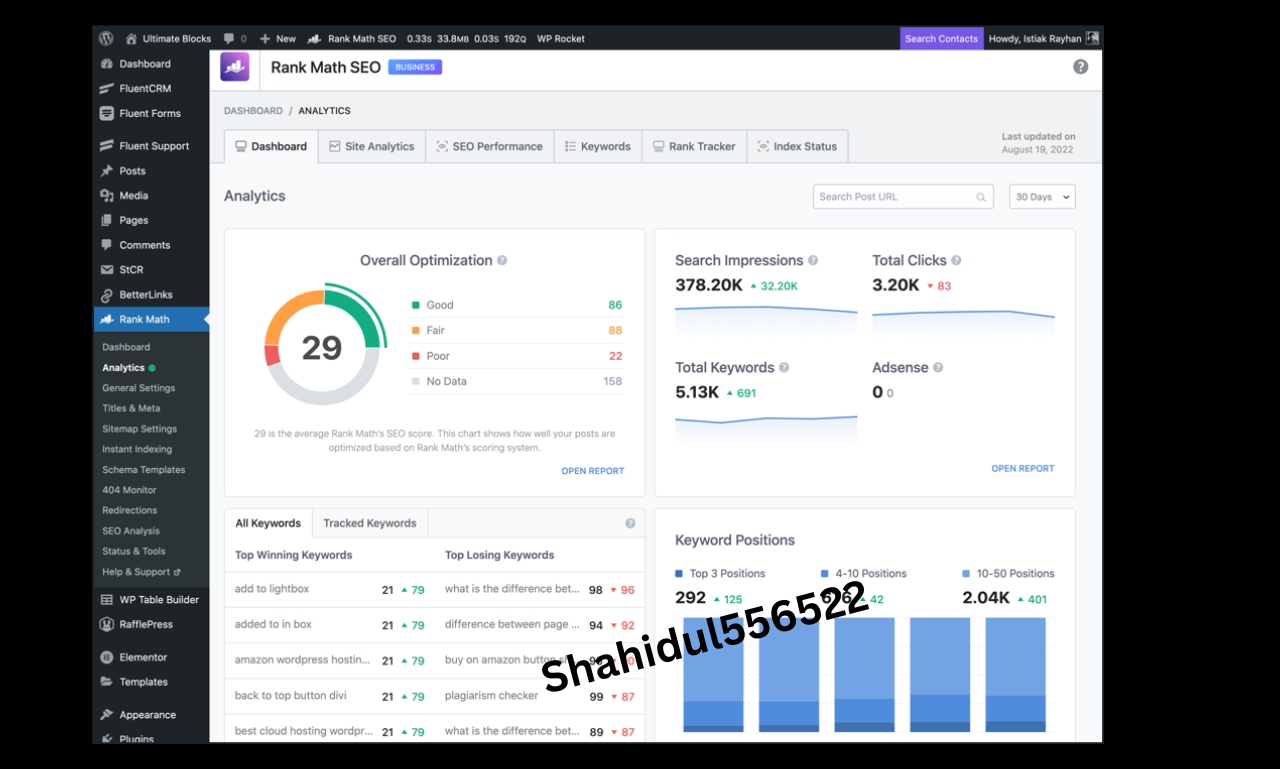The height and width of the screenshot is (769, 1280).
Task: Open the 30 Days date range dropdown
Action: 1042,196
